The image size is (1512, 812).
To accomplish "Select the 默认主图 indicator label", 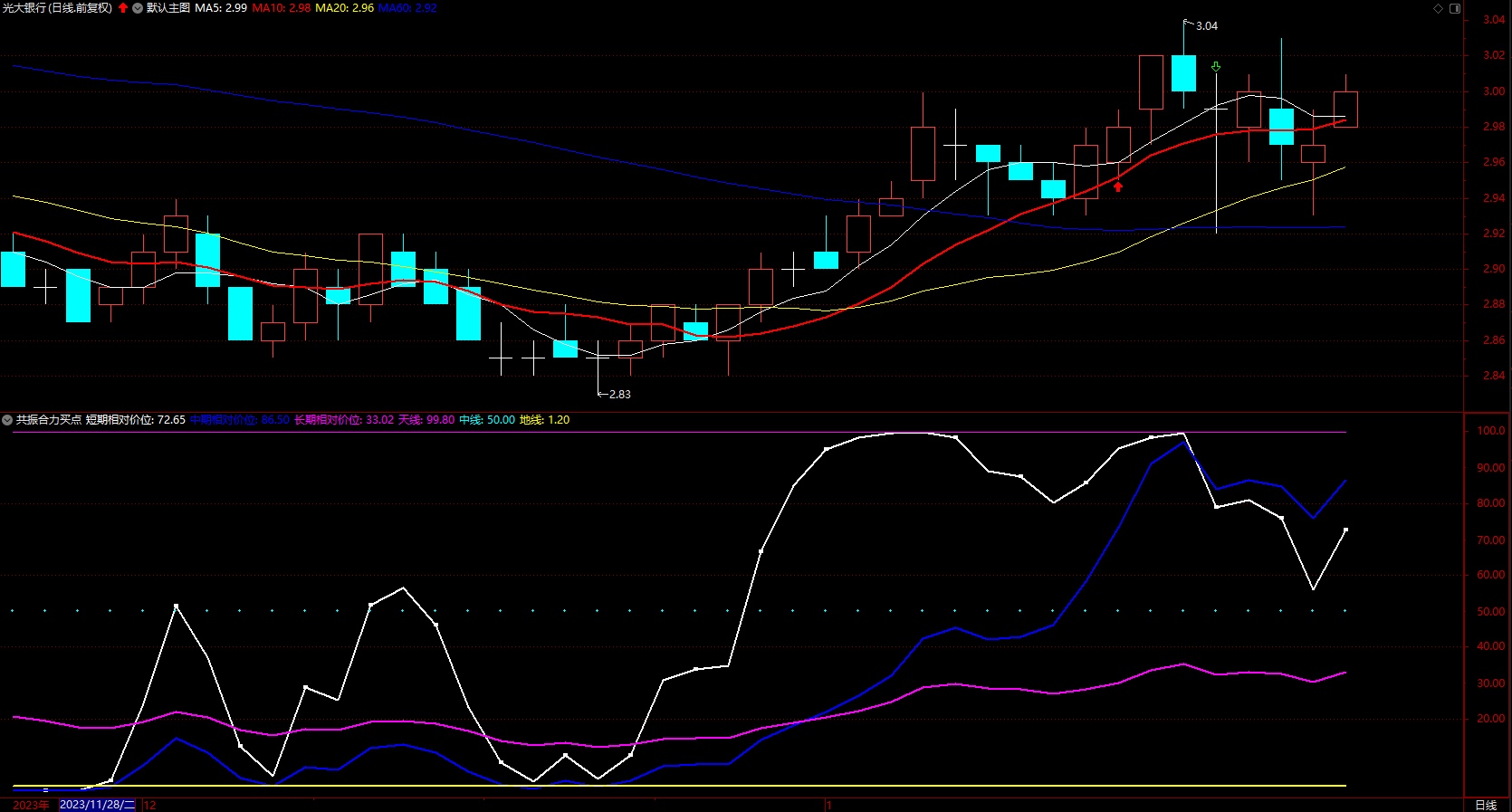I will [x=168, y=8].
